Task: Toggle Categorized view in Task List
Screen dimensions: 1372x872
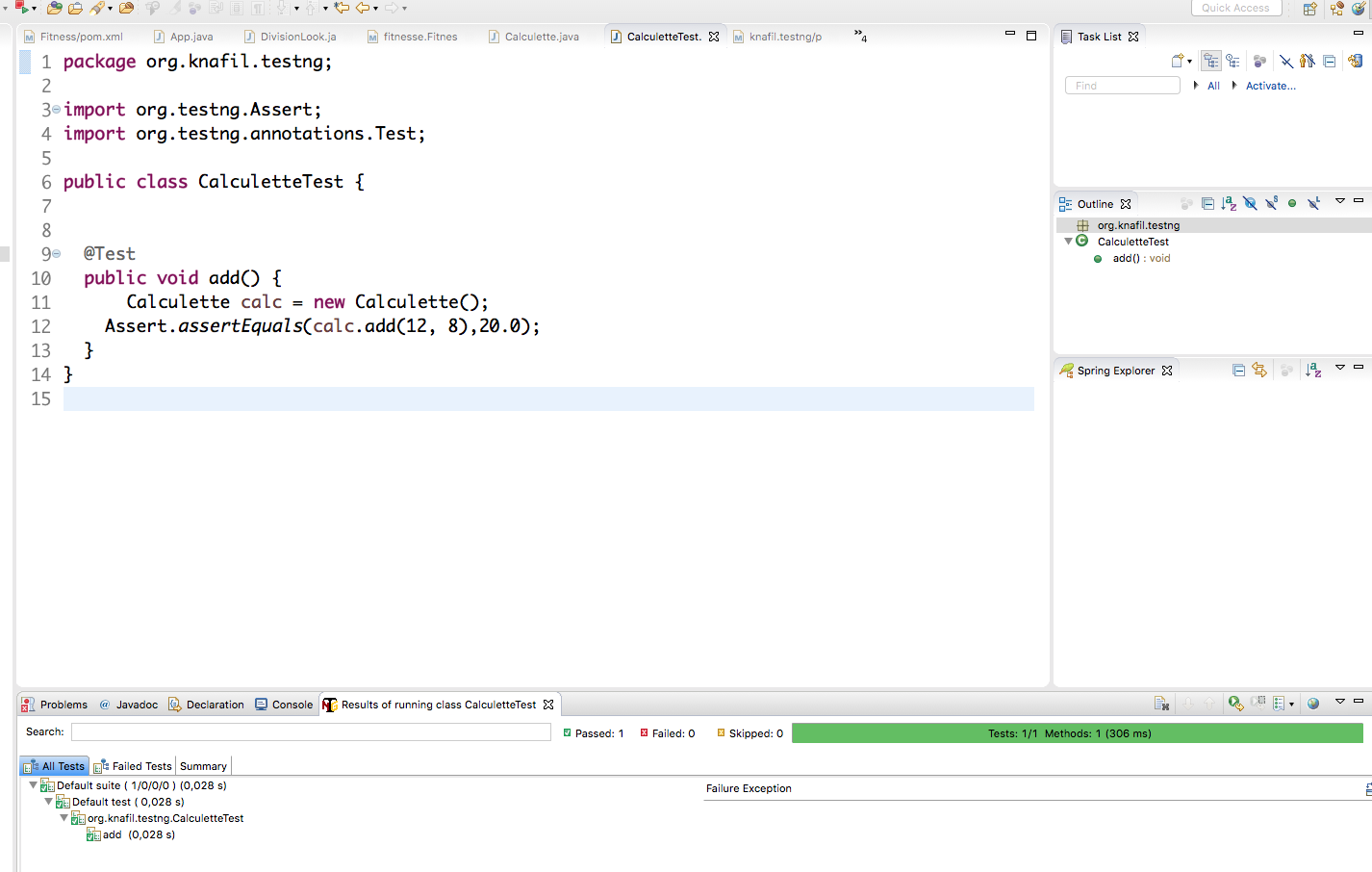Action: [x=1211, y=61]
